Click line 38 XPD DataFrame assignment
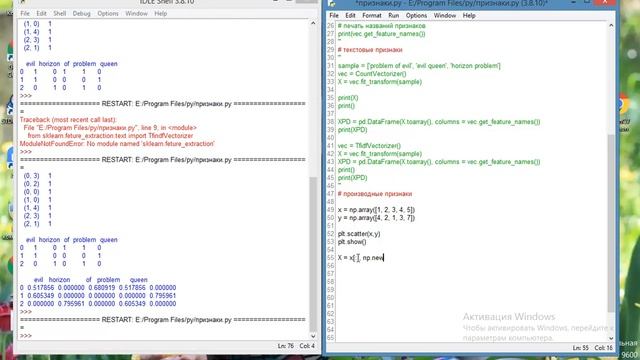640x360 pixels. coord(439,122)
